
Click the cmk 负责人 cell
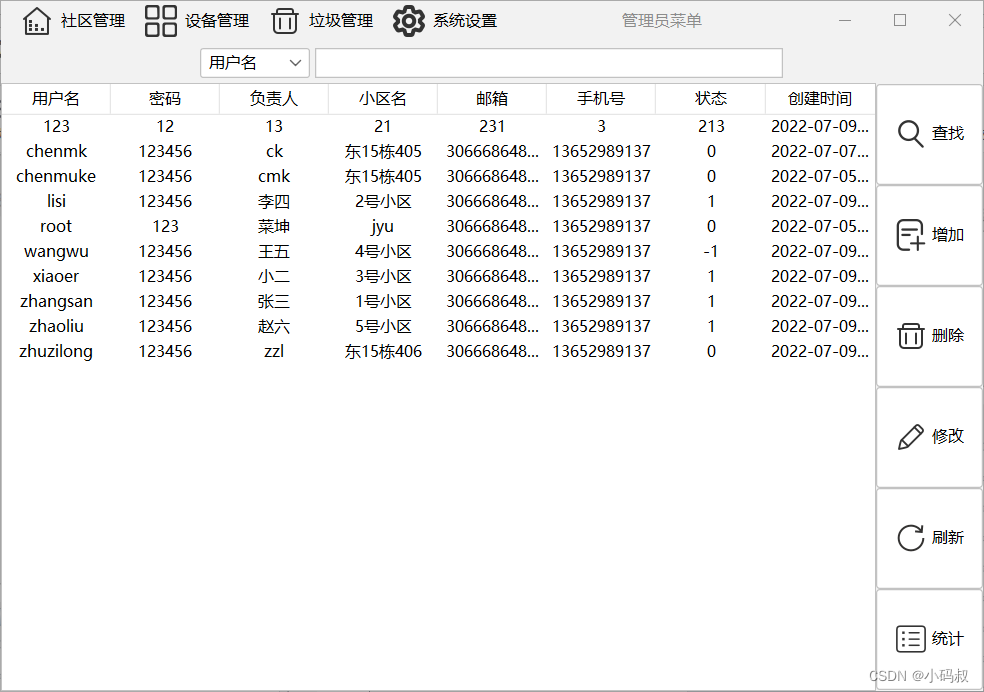(274, 176)
